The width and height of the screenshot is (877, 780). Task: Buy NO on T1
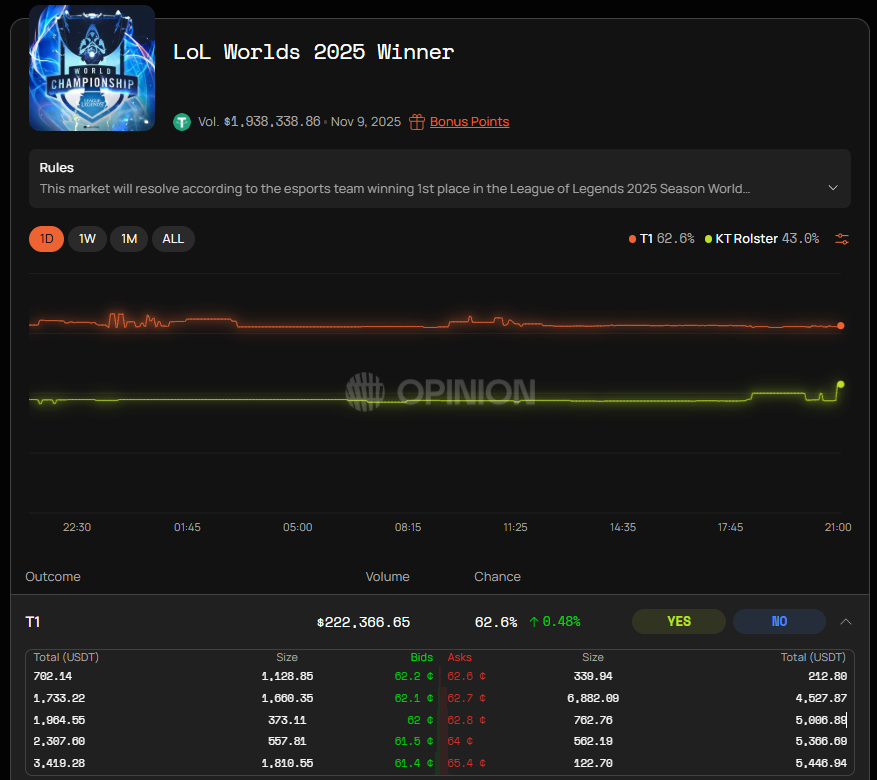click(779, 621)
